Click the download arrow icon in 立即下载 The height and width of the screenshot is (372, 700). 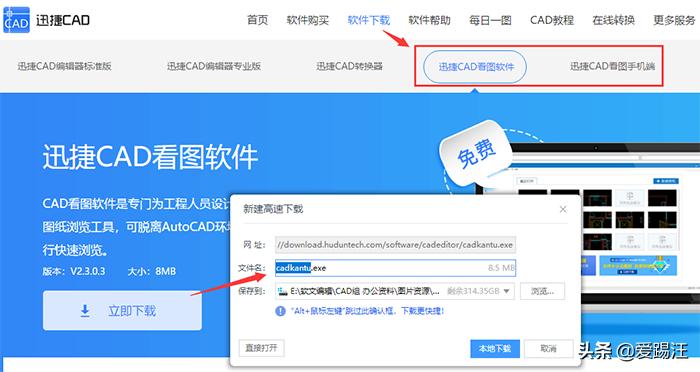(x=85, y=310)
